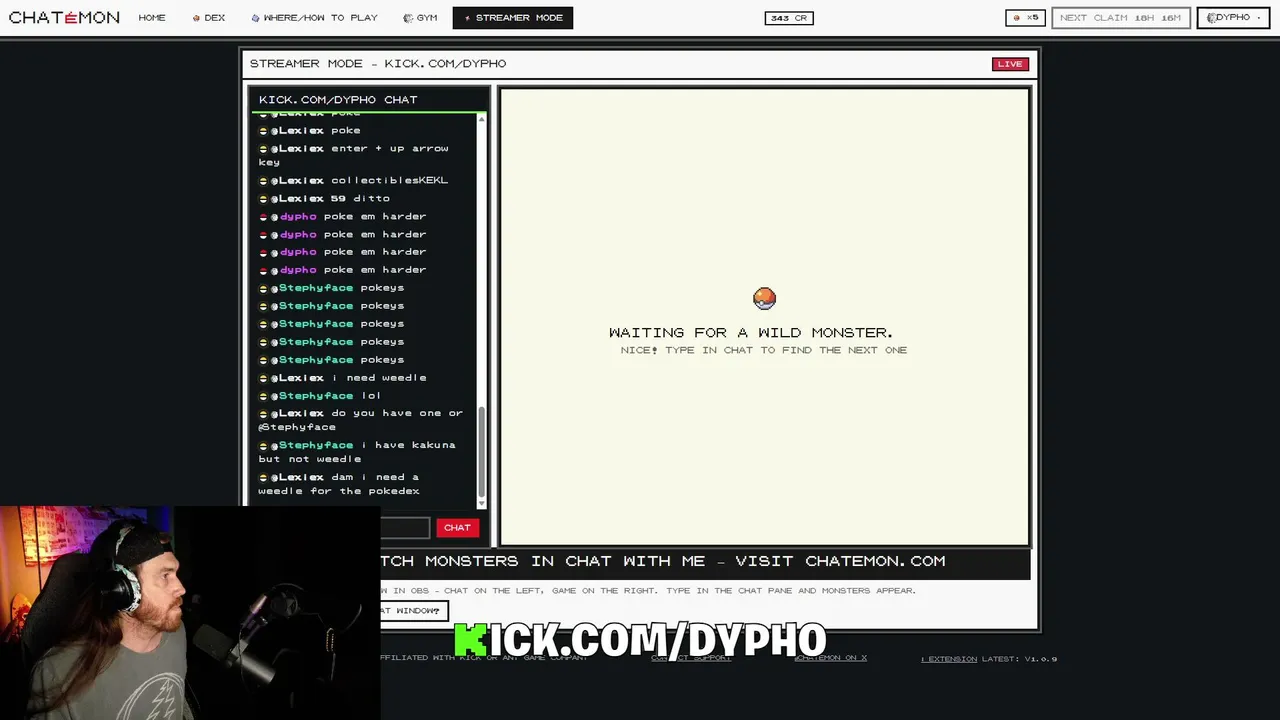Screen dimensions: 1280x720
Task: Click badge icon beside 'collectiblesKEKL' message
Action: 263,180
